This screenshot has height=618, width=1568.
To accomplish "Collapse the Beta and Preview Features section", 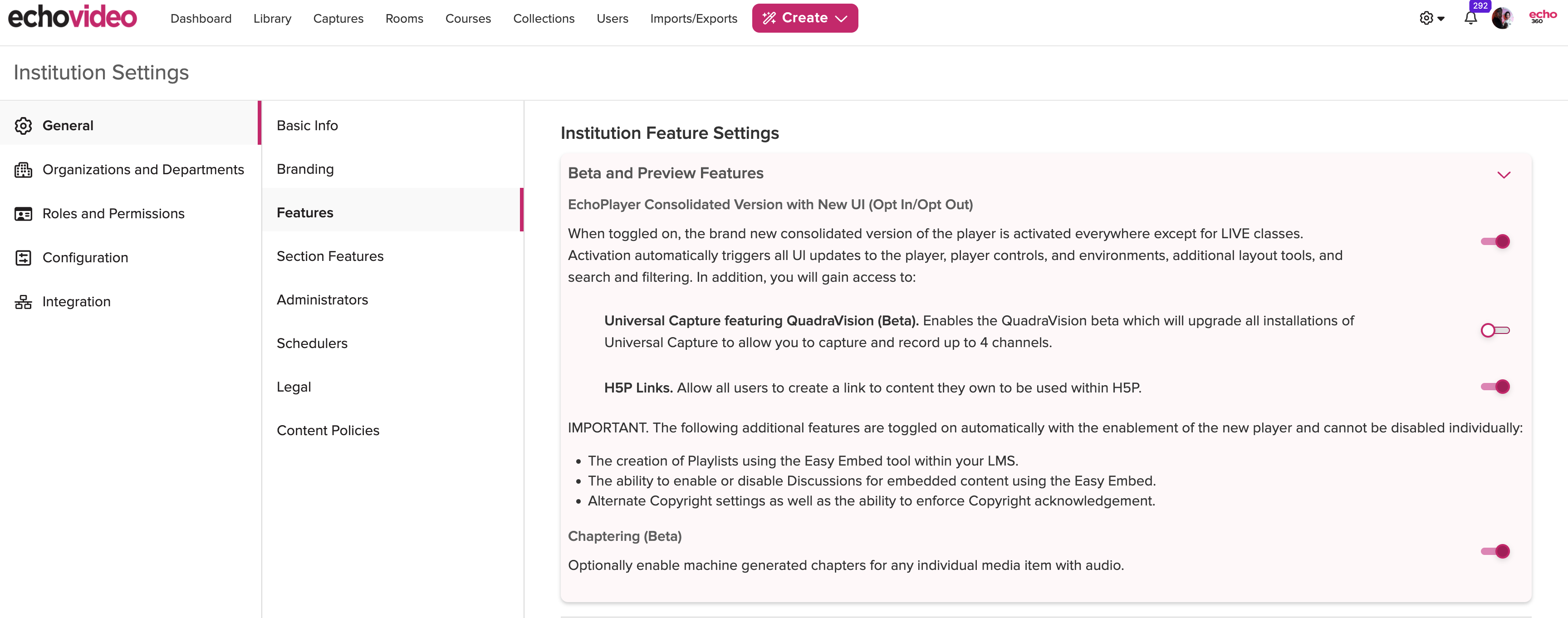I will click(1504, 175).
